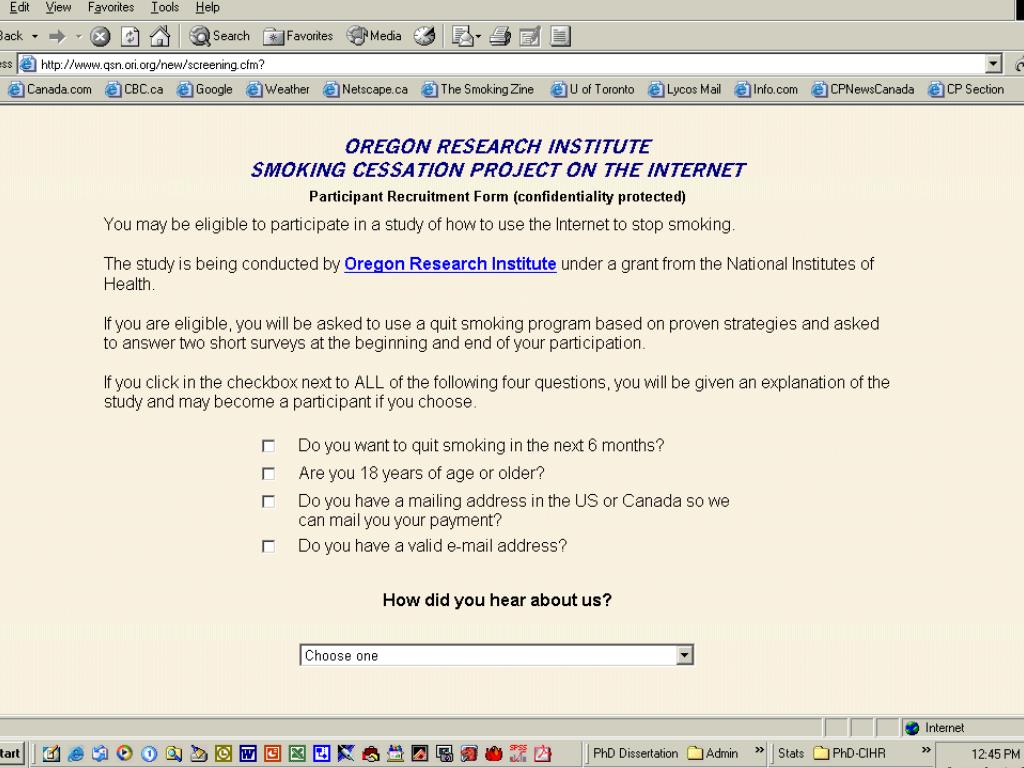
Task: Click the red flame quick launch icon
Action: (x=494, y=754)
